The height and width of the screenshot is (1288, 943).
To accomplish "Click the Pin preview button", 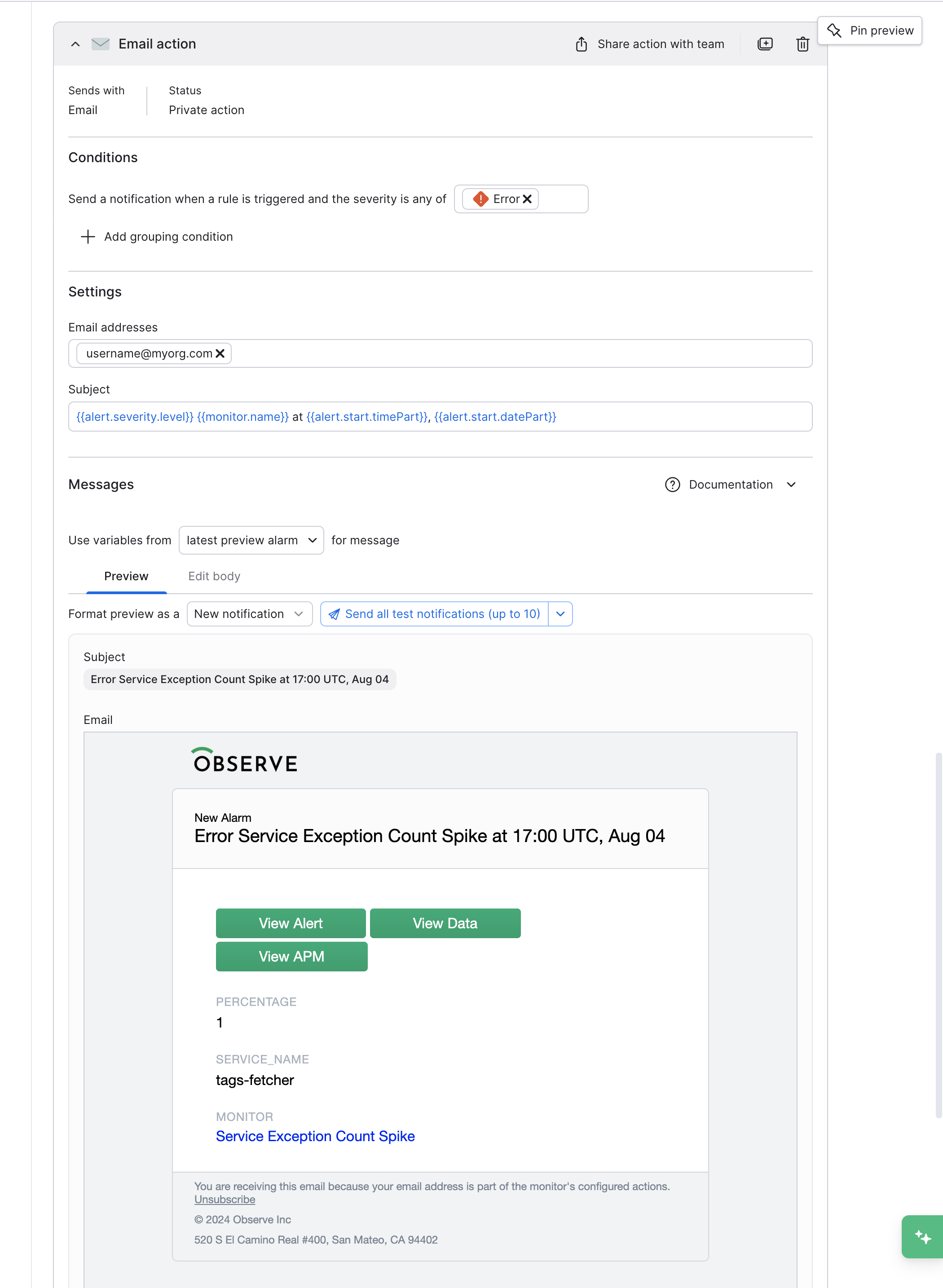I will coord(870,30).
